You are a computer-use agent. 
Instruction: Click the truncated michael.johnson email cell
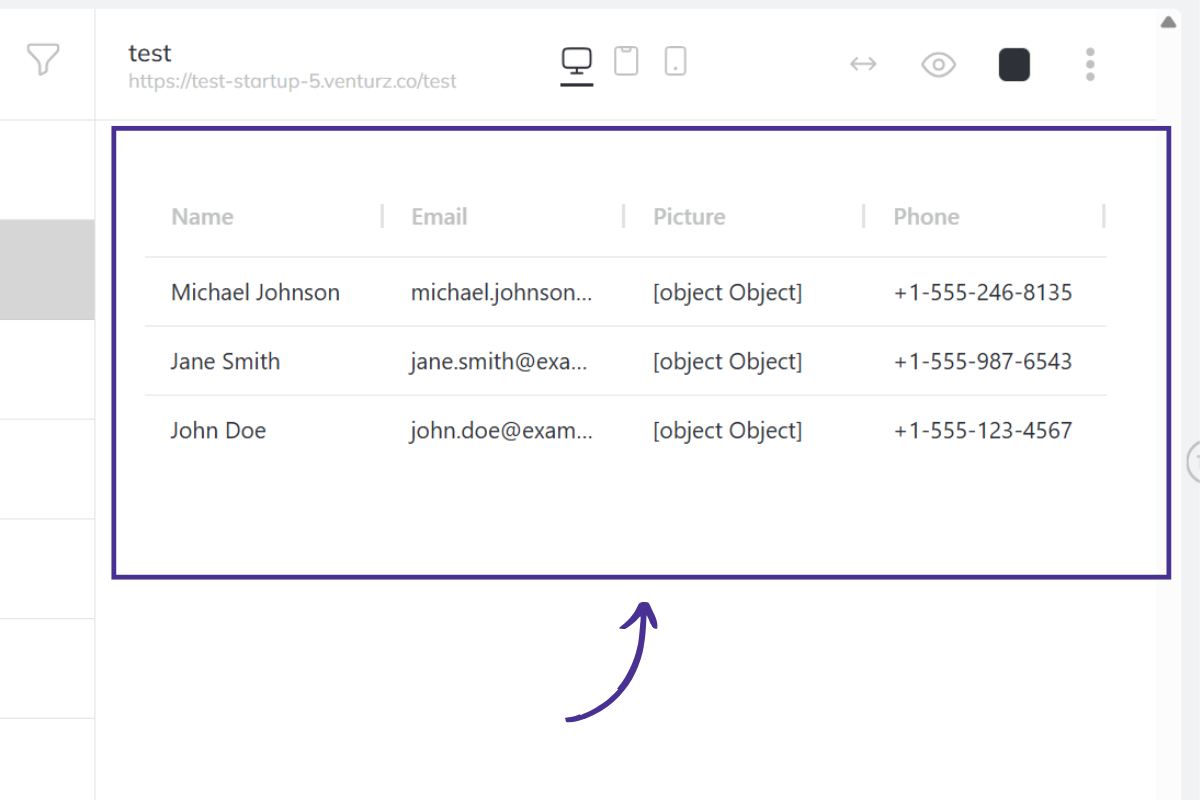pos(501,293)
